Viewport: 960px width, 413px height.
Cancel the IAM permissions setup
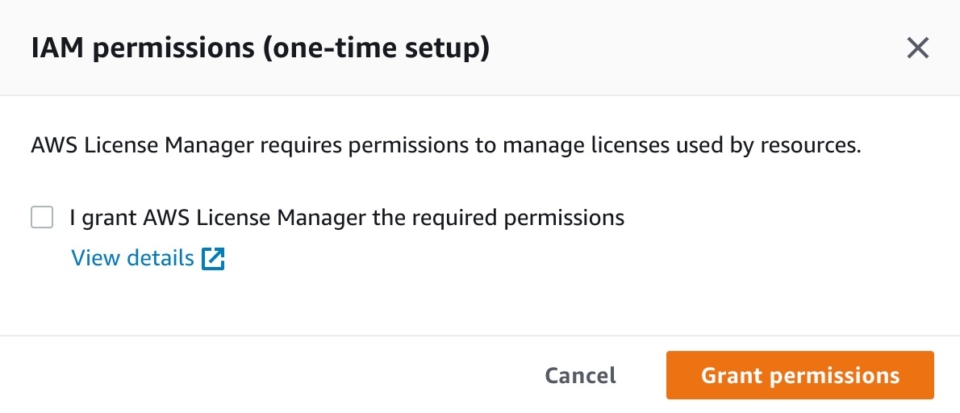coord(580,375)
